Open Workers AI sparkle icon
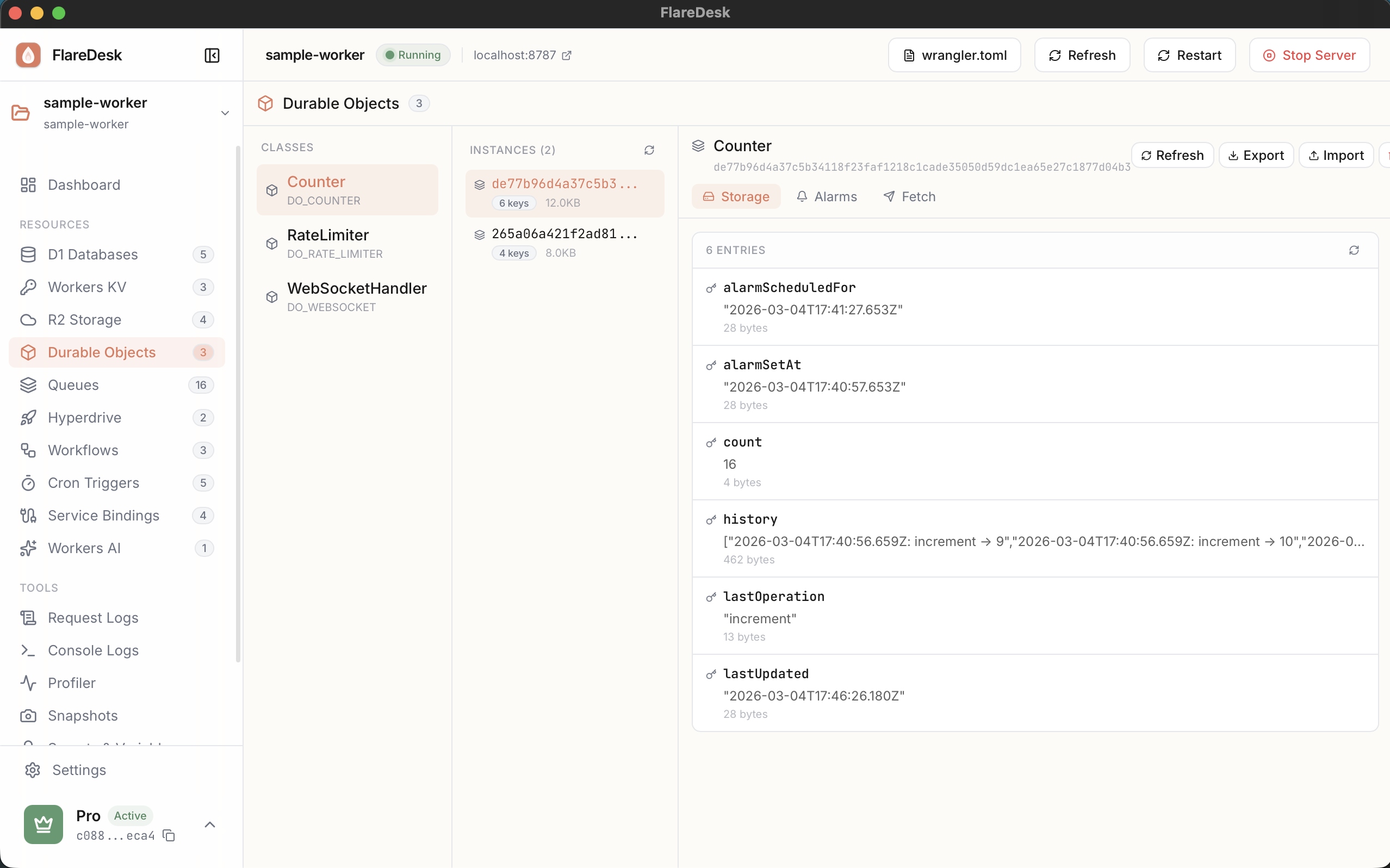 pyautogui.click(x=28, y=548)
